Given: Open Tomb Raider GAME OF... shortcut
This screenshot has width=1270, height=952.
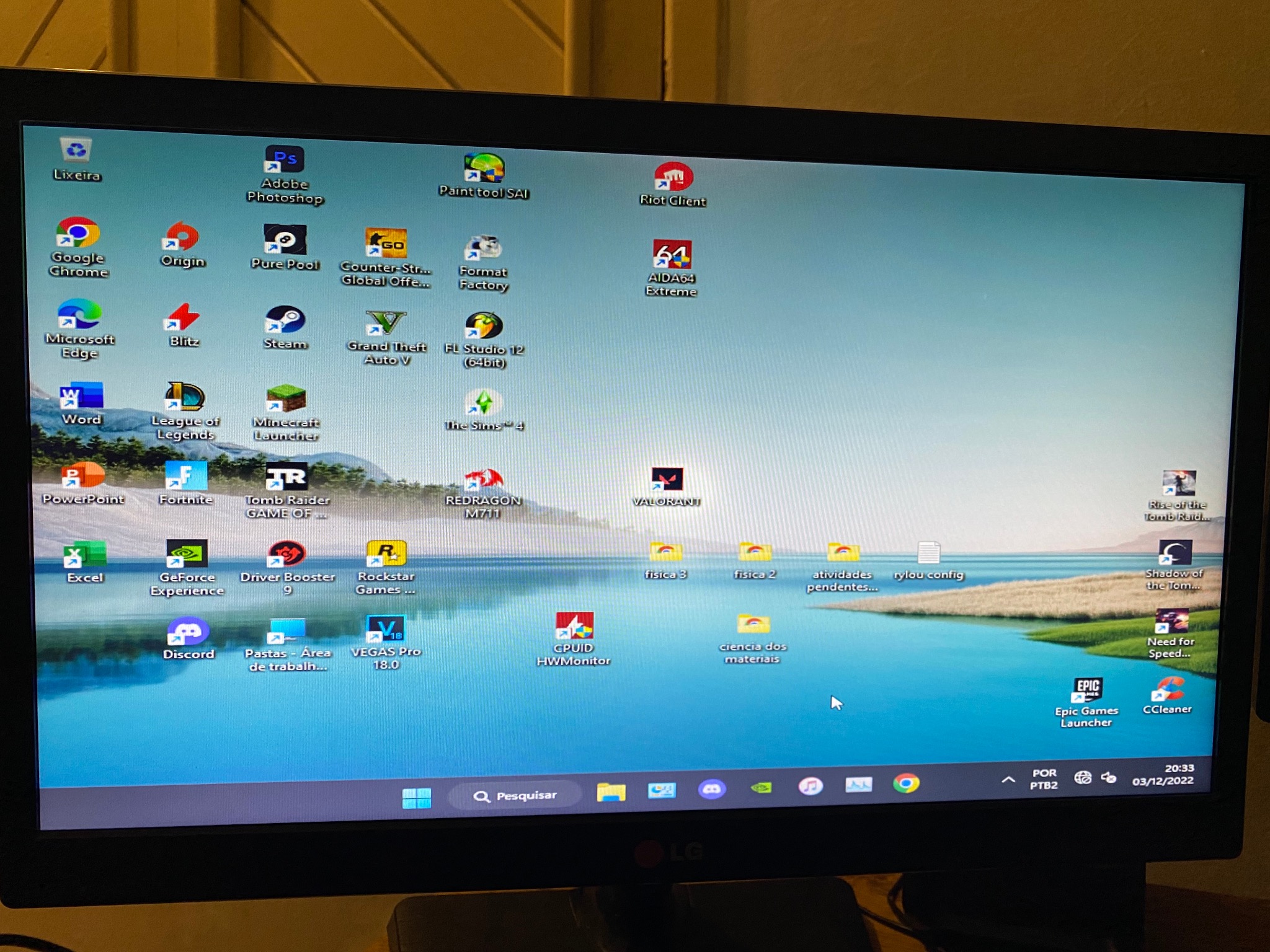Looking at the screenshot, I should point(286,490).
